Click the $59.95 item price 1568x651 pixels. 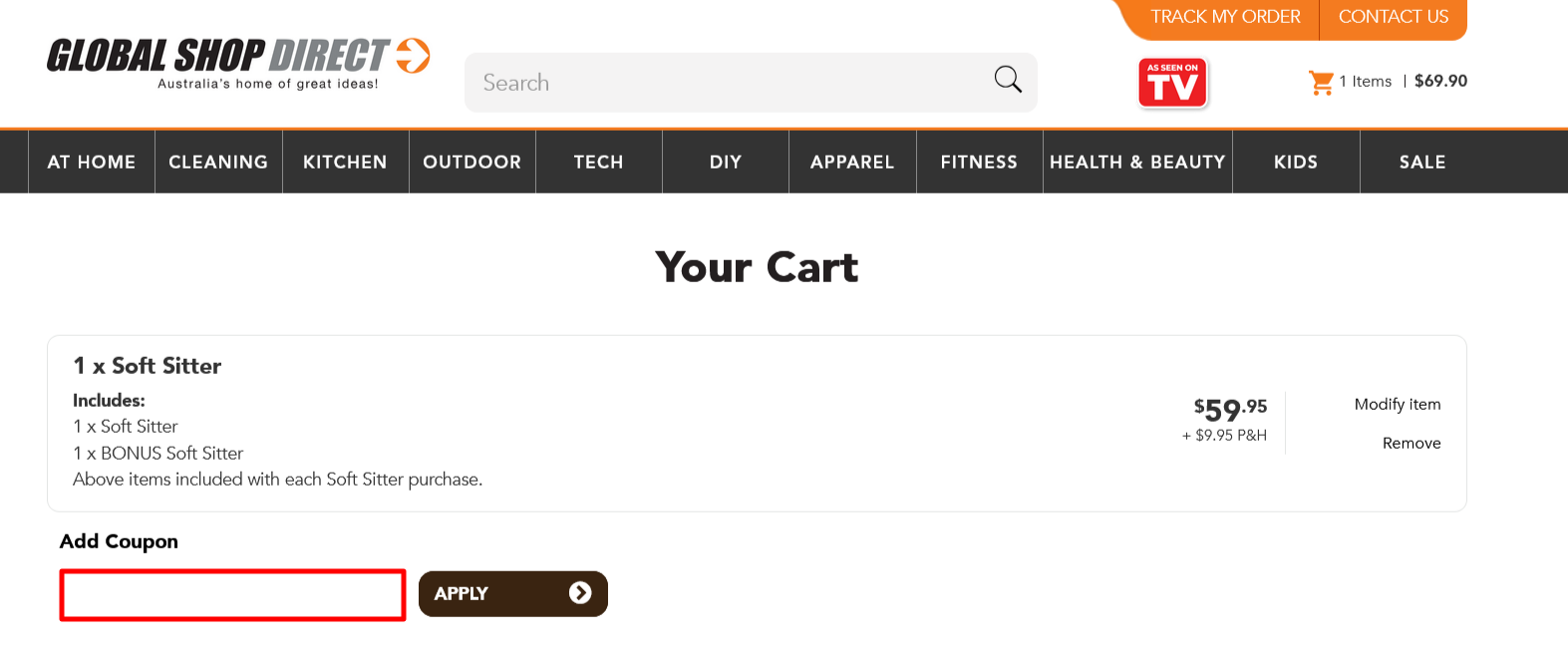pyautogui.click(x=1231, y=409)
